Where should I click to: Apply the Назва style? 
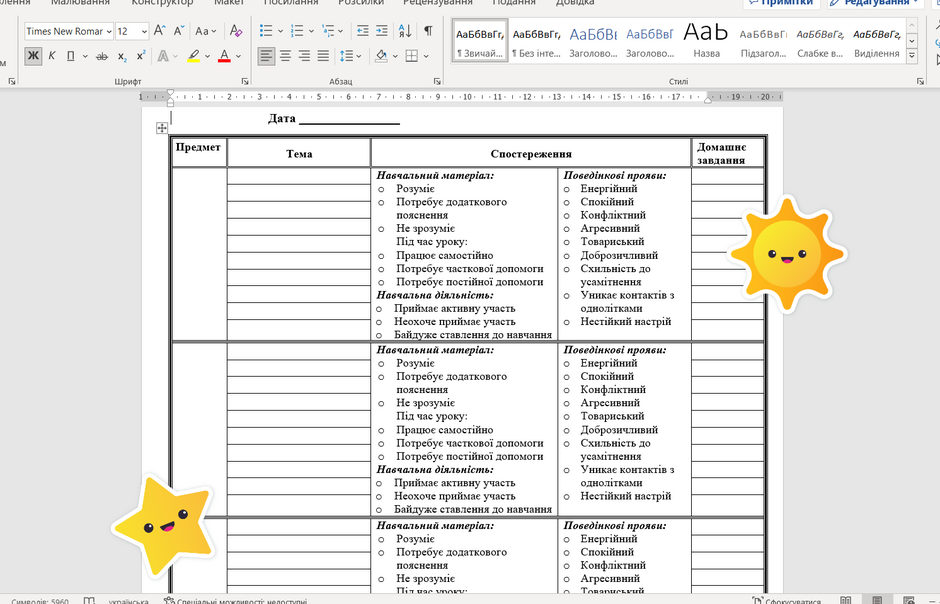point(706,41)
